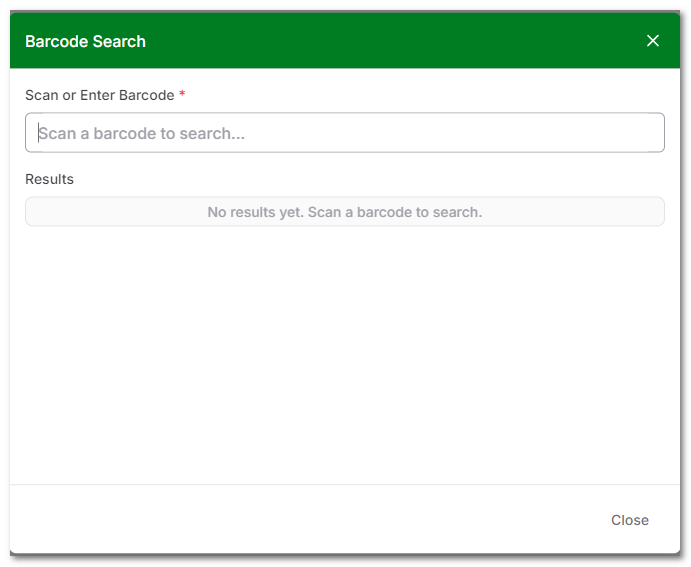691x567 pixels.
Task: Click the word Scan in the field label
Action: click(x=42, y=95)
